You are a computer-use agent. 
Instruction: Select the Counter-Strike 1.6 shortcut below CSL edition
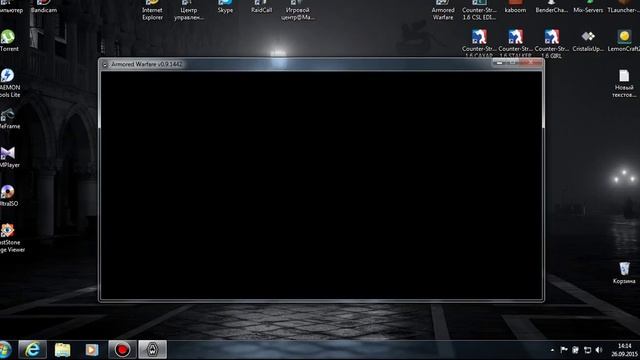(479, 43)
